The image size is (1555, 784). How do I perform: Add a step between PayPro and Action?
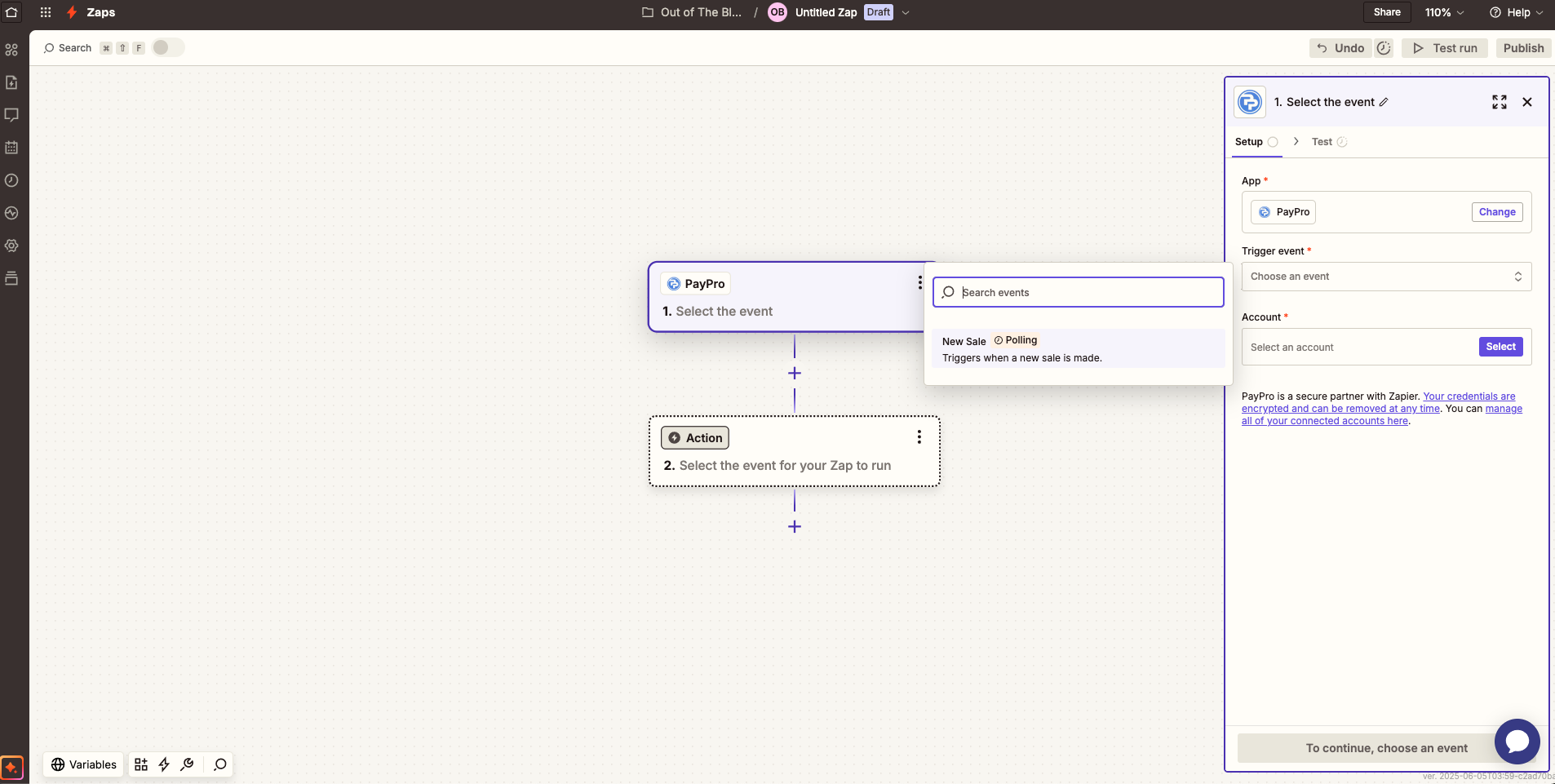795,373
